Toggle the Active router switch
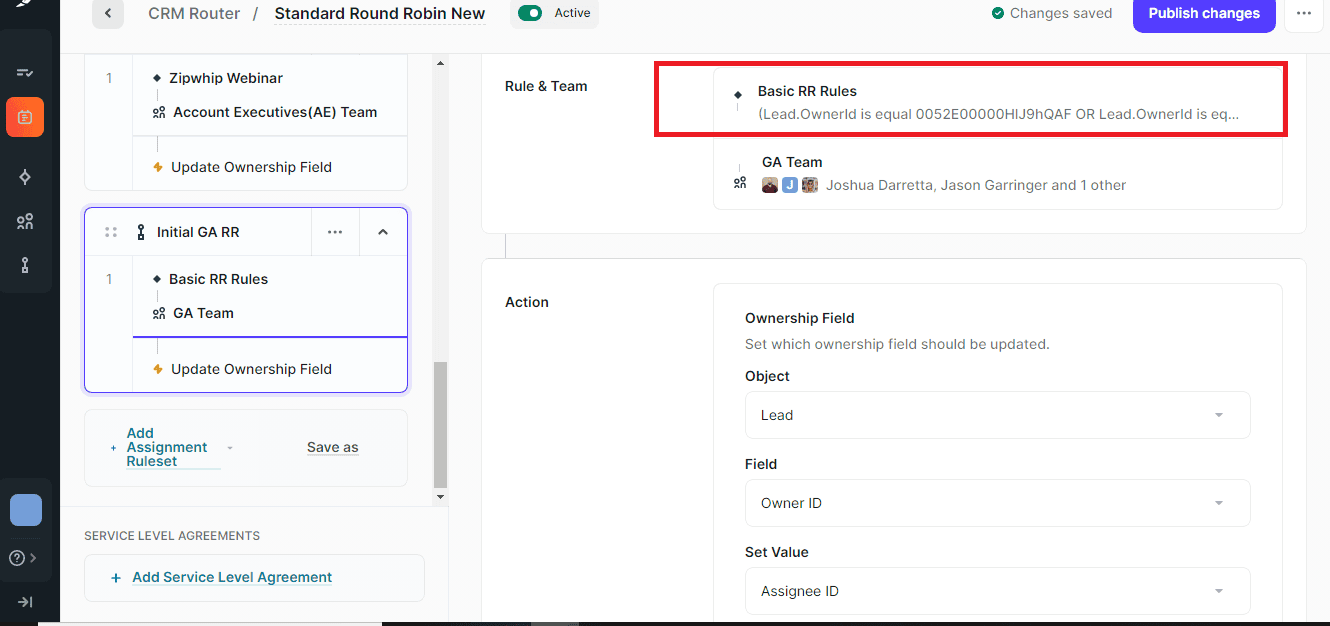This screenshot has width=1330, height=626. [x=530, y=14]
